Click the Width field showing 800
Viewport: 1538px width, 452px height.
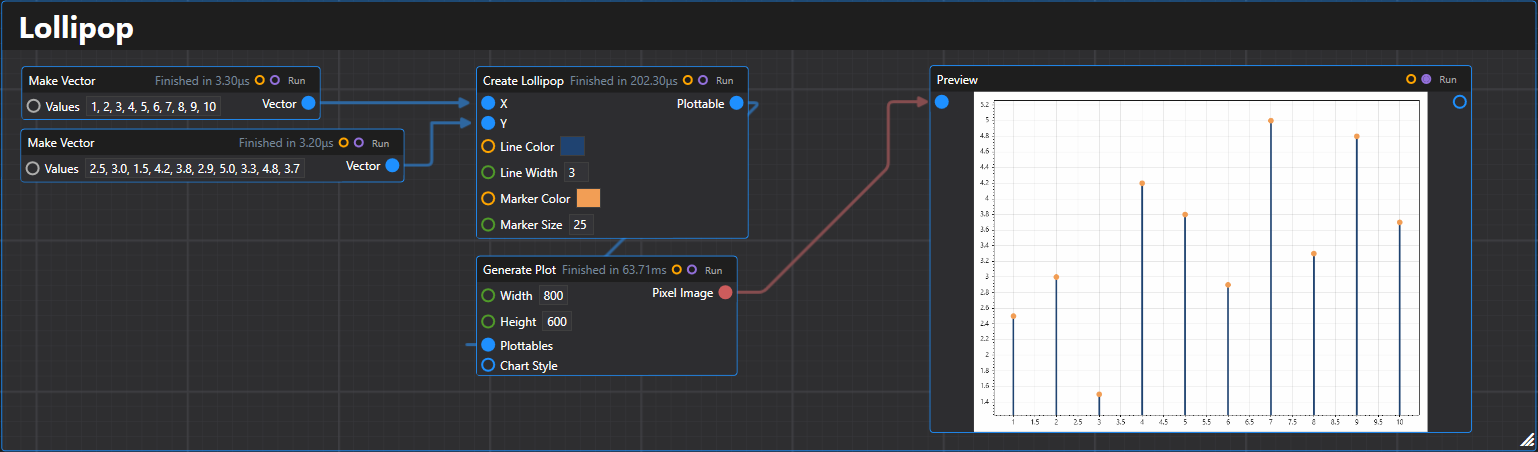pyautogui.click(x=553, y=296)
